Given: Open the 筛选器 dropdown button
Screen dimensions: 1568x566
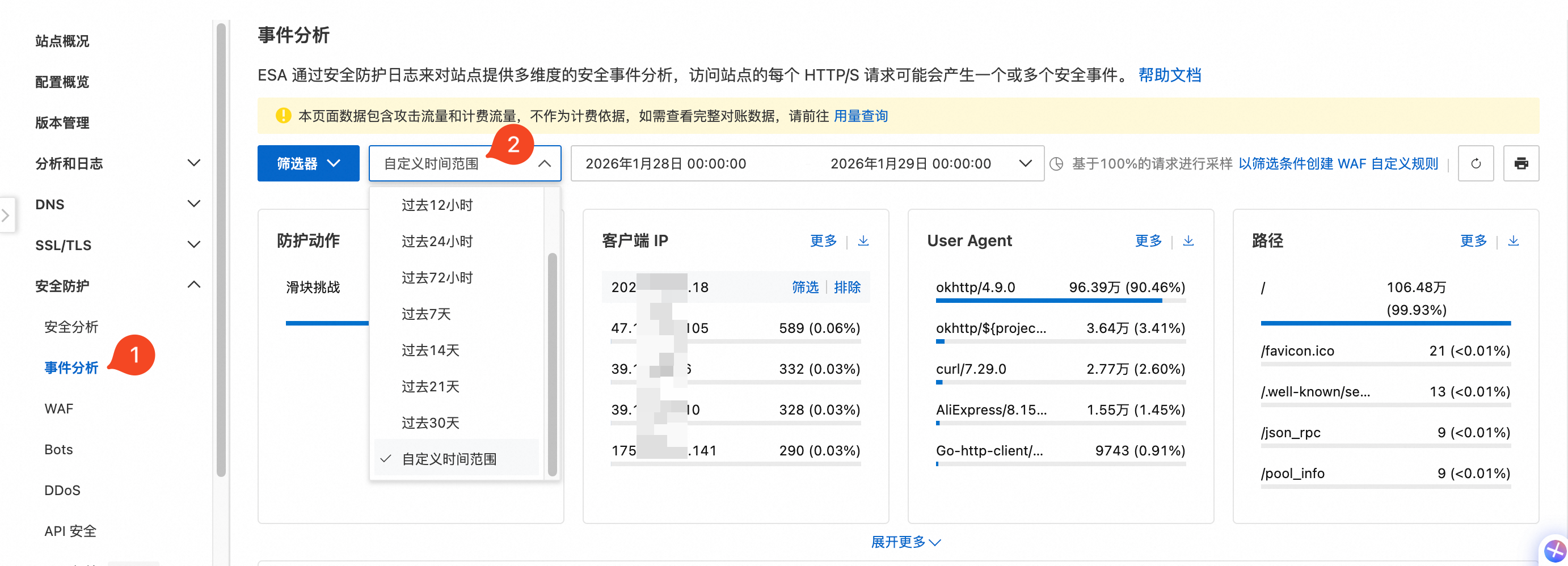Looking at the screenshot, I should point(308,163).
